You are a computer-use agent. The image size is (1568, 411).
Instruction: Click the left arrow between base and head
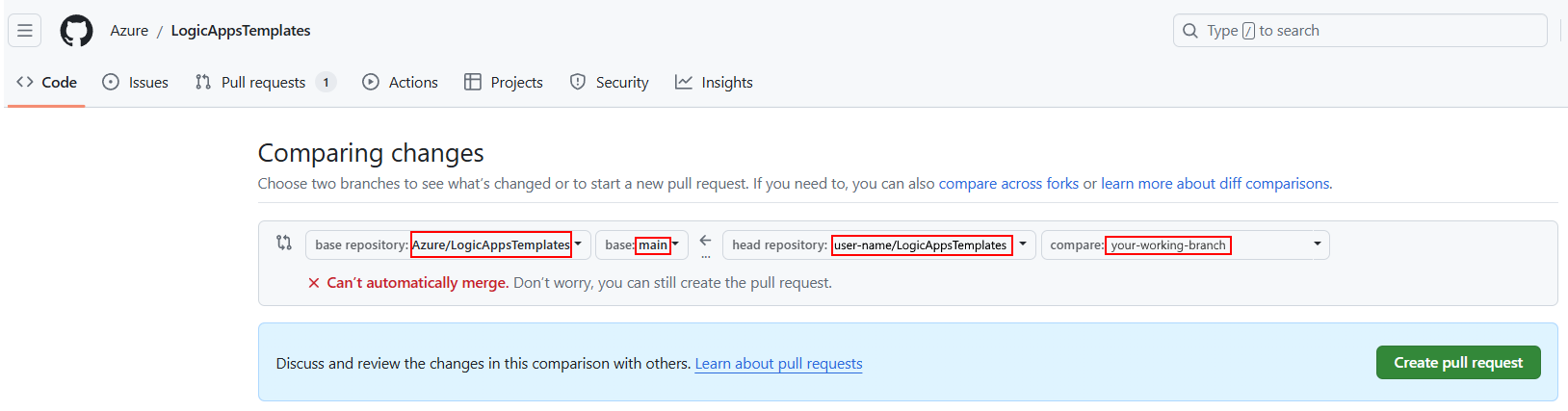tap(705, 241)
